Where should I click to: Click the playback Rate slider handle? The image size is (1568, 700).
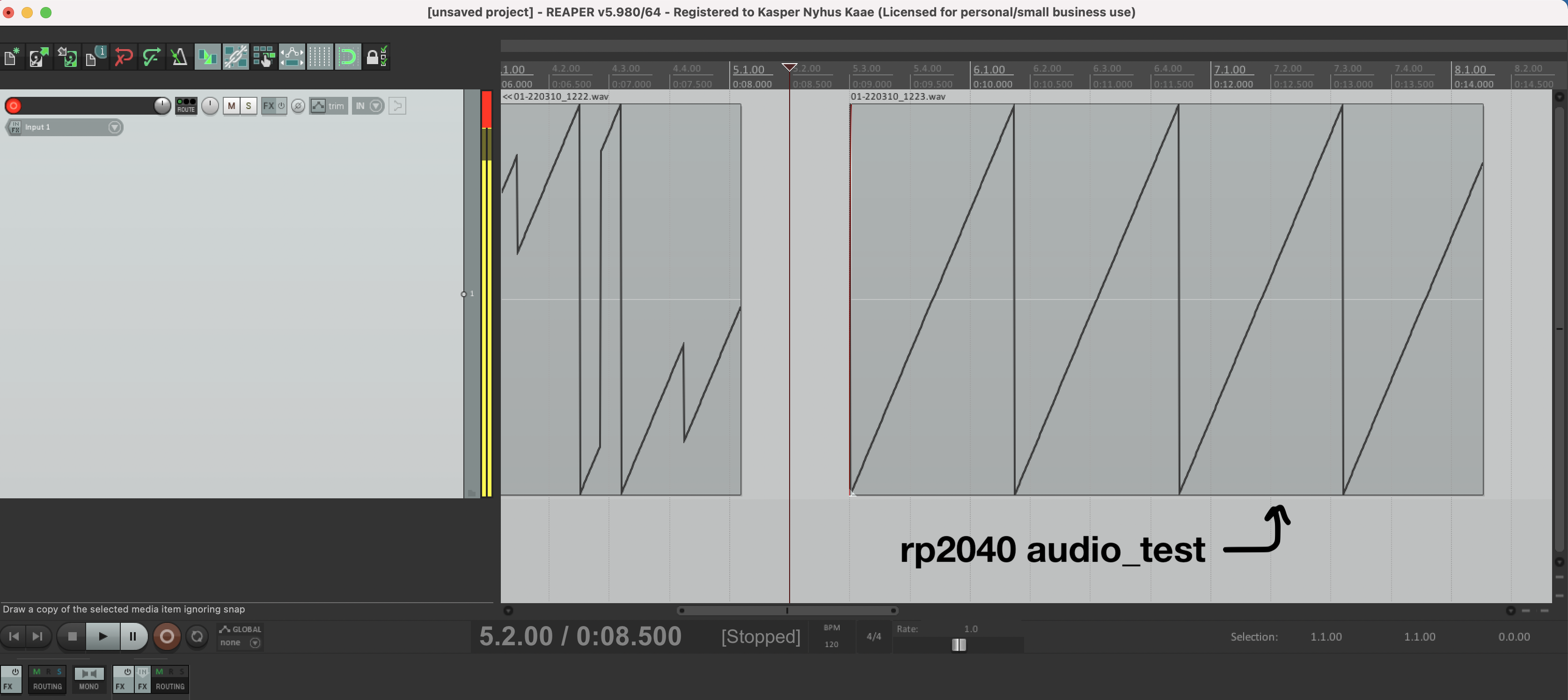click(959, 645)
